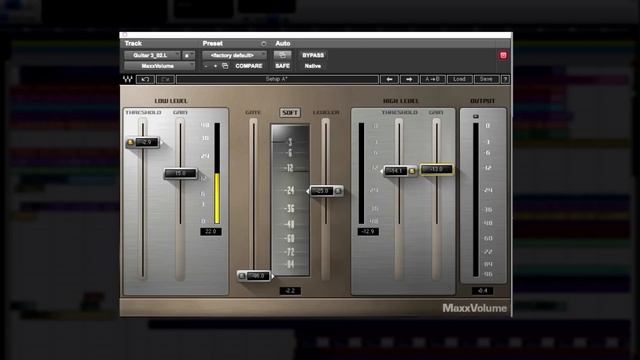Click the output clip indicator light

(476, 117)
